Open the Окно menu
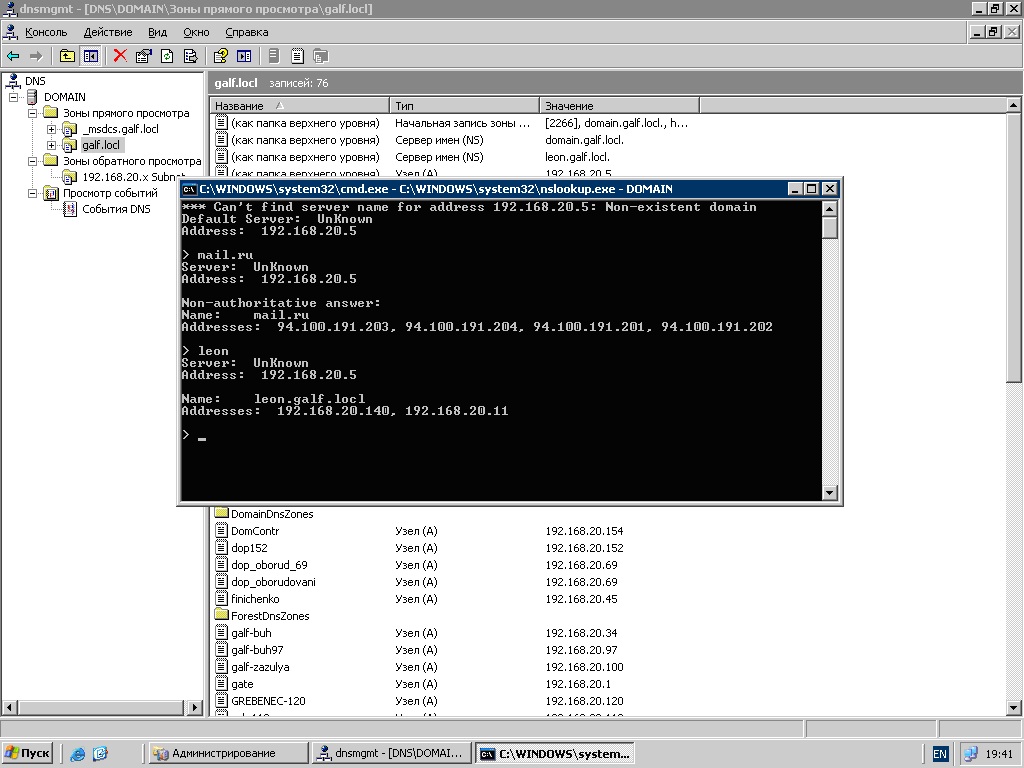Screen dimensions: 1024x768 coord(196,32)
